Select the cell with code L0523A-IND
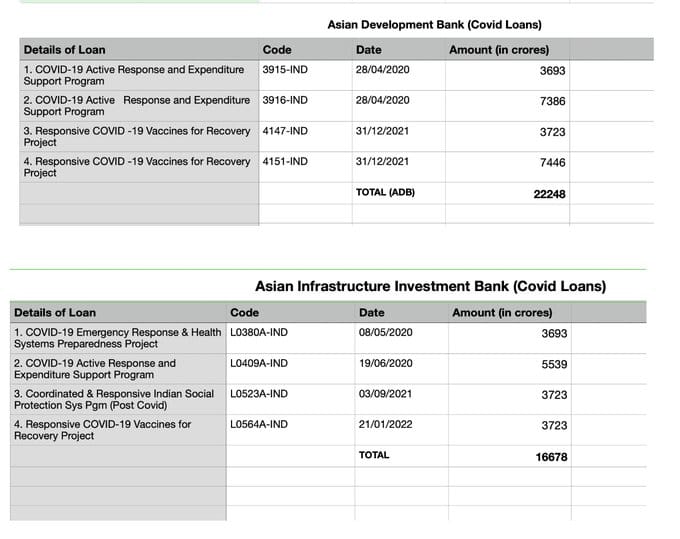This screenshot has height=539, width=680. [291, 399]
